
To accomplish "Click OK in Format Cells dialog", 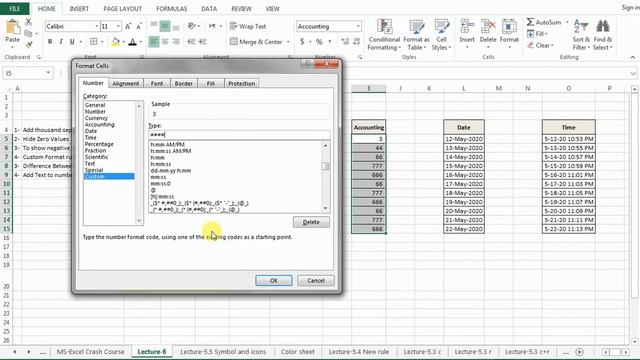I will (x=274, y=280).
